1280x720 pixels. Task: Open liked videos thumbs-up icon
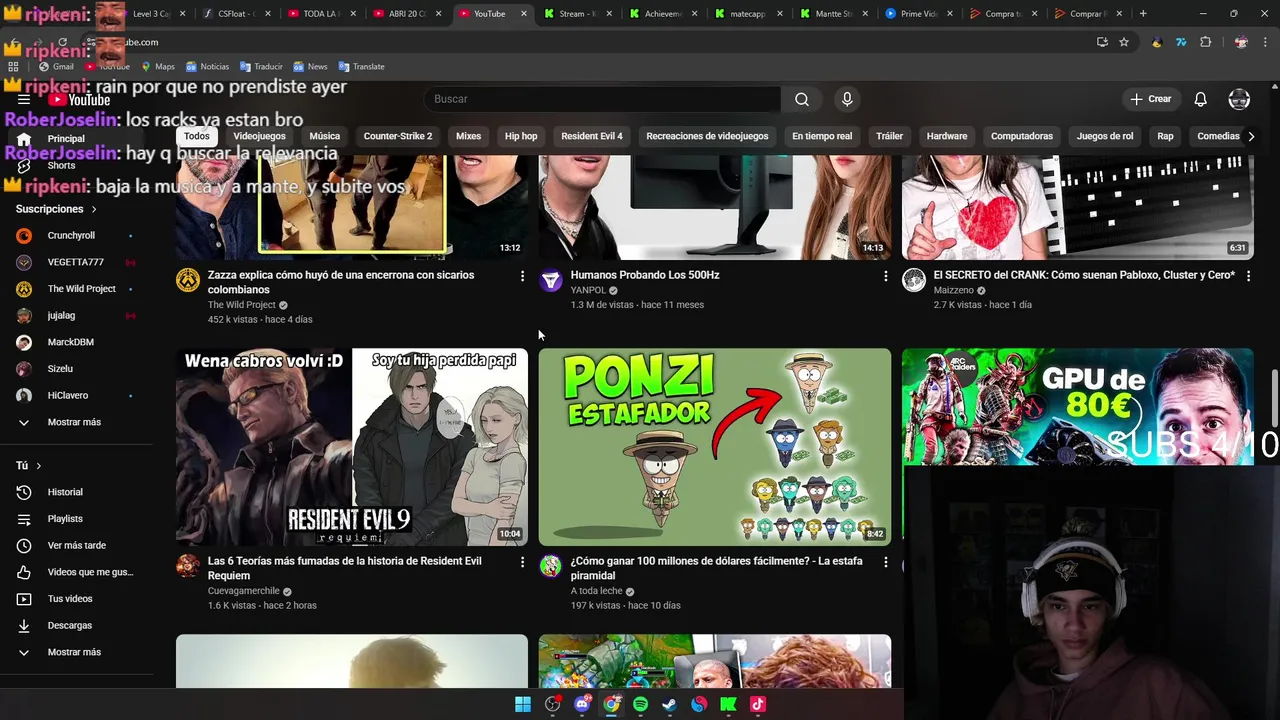pyautogui.click(x=24, y=572)
